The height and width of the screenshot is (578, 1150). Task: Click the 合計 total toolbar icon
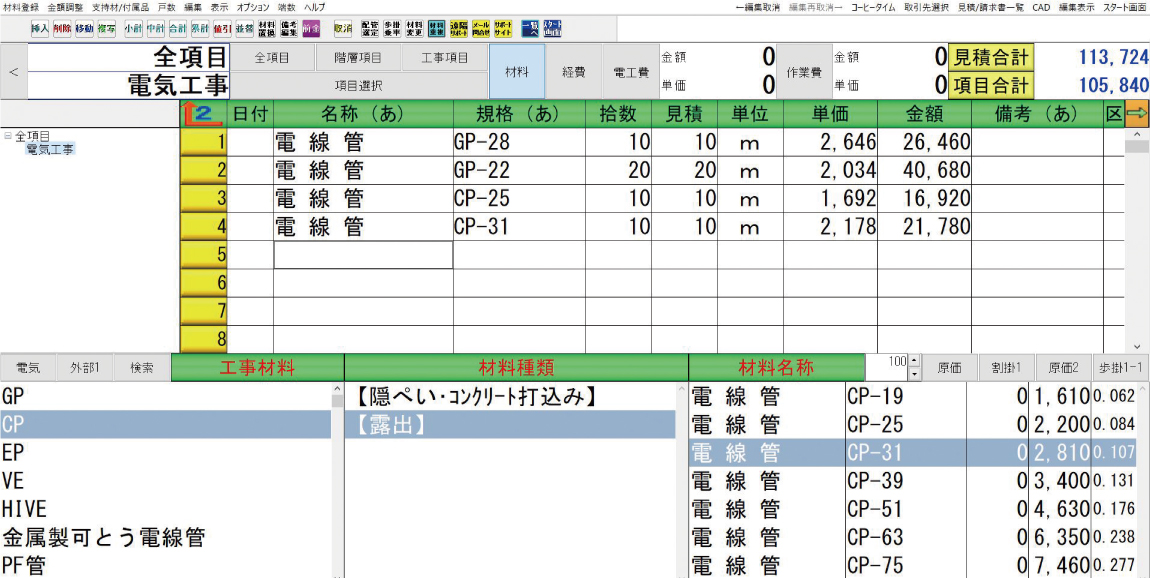tap(178, 29)
